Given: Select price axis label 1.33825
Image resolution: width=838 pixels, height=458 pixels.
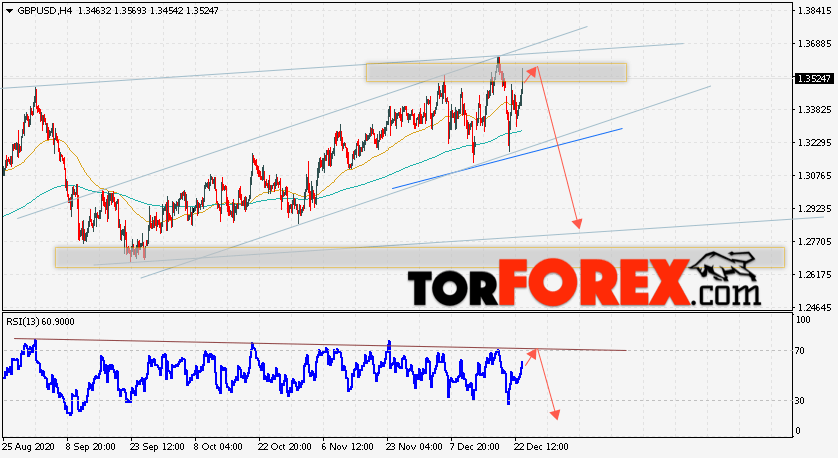Looking at the screenshot, I should (x=814, y=110).
